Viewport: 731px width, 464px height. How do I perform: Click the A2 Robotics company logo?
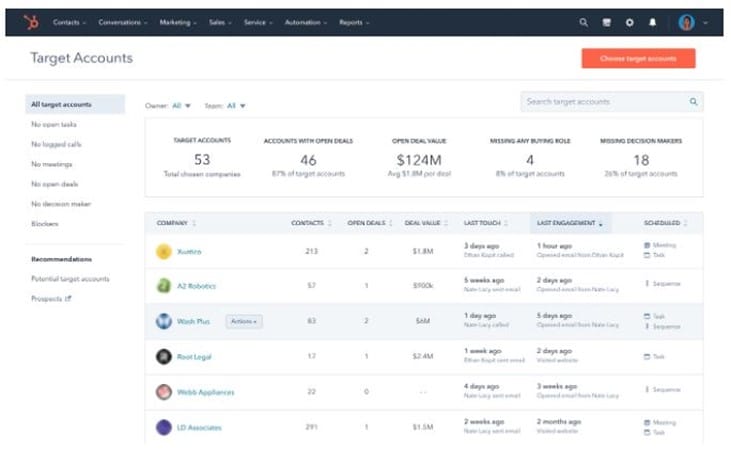click(x=164, y=285)
